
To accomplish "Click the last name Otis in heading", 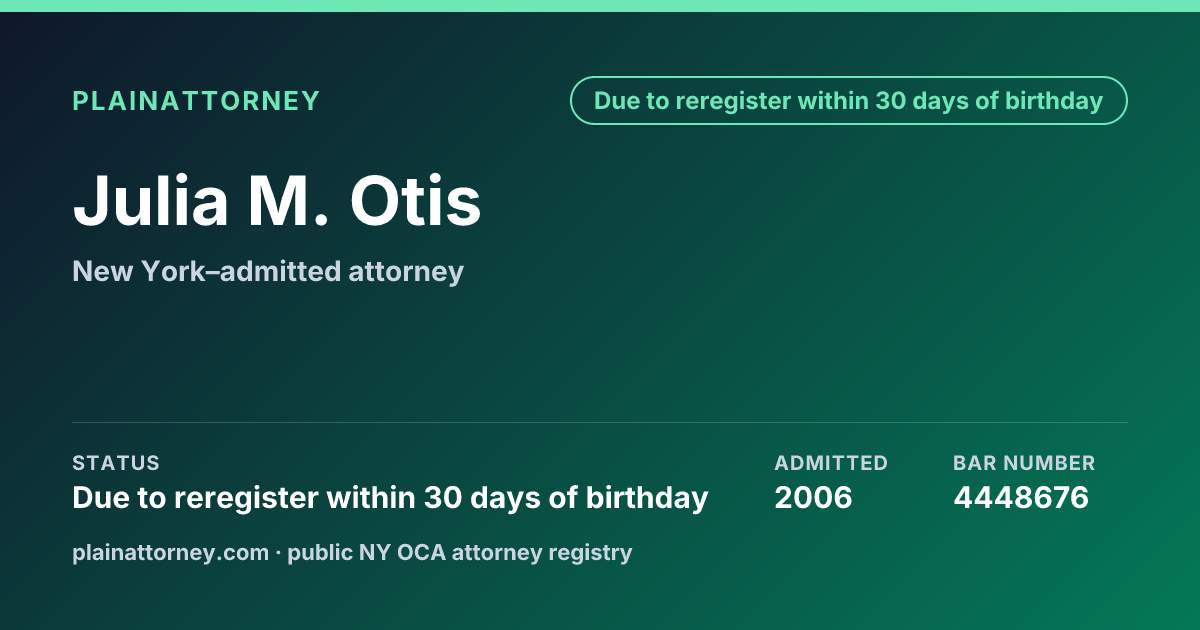I will (x=415, y=200).
